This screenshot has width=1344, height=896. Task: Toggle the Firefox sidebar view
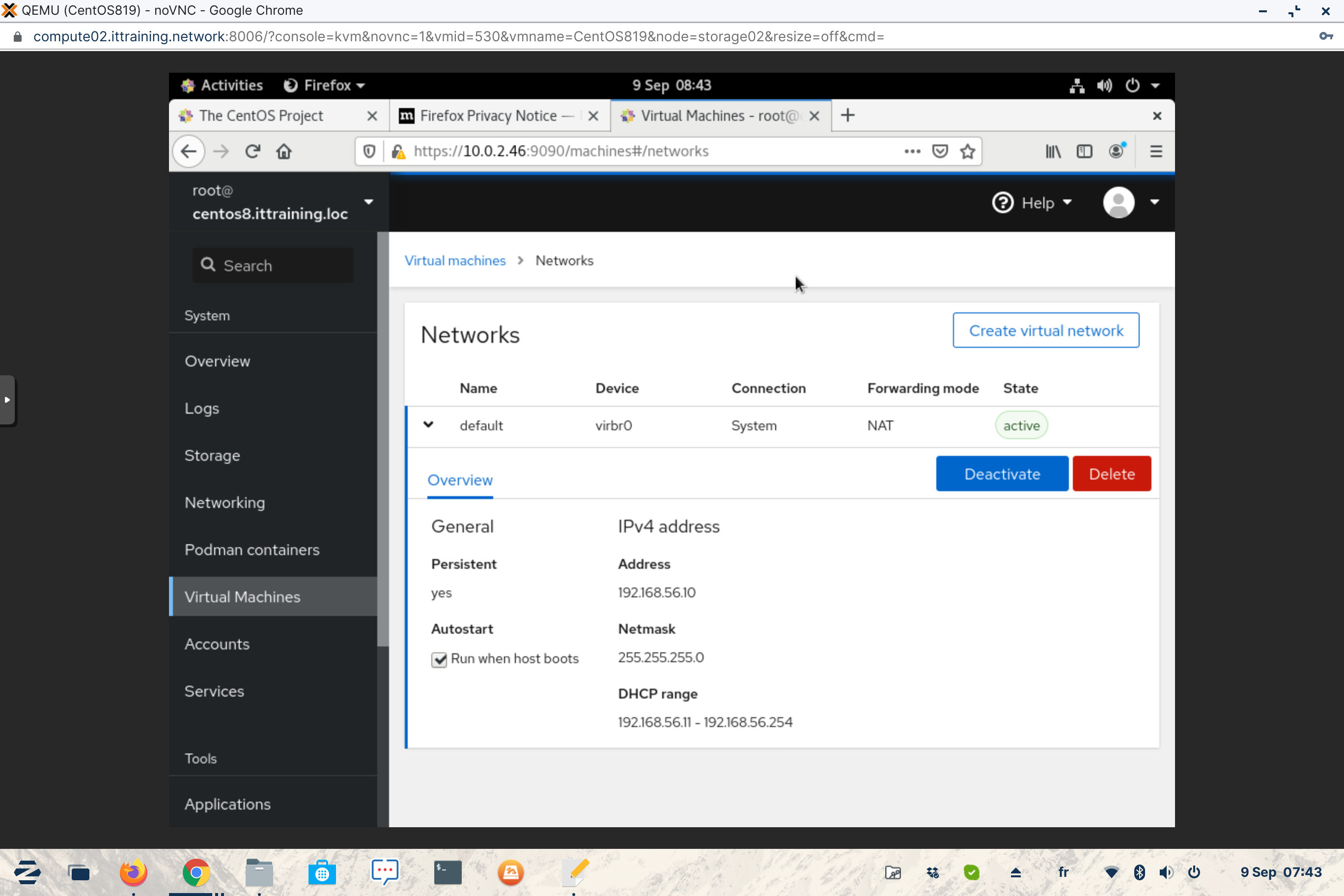1084,151
